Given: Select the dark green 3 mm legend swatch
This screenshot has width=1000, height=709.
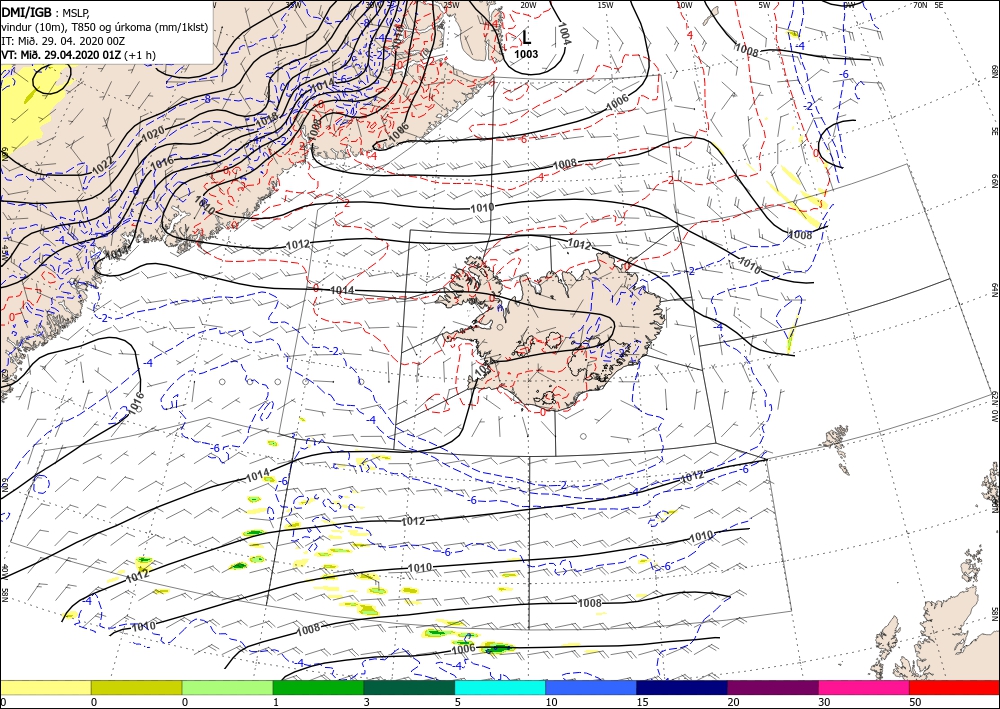Looking at the screenshot, I should pos(409,687).
